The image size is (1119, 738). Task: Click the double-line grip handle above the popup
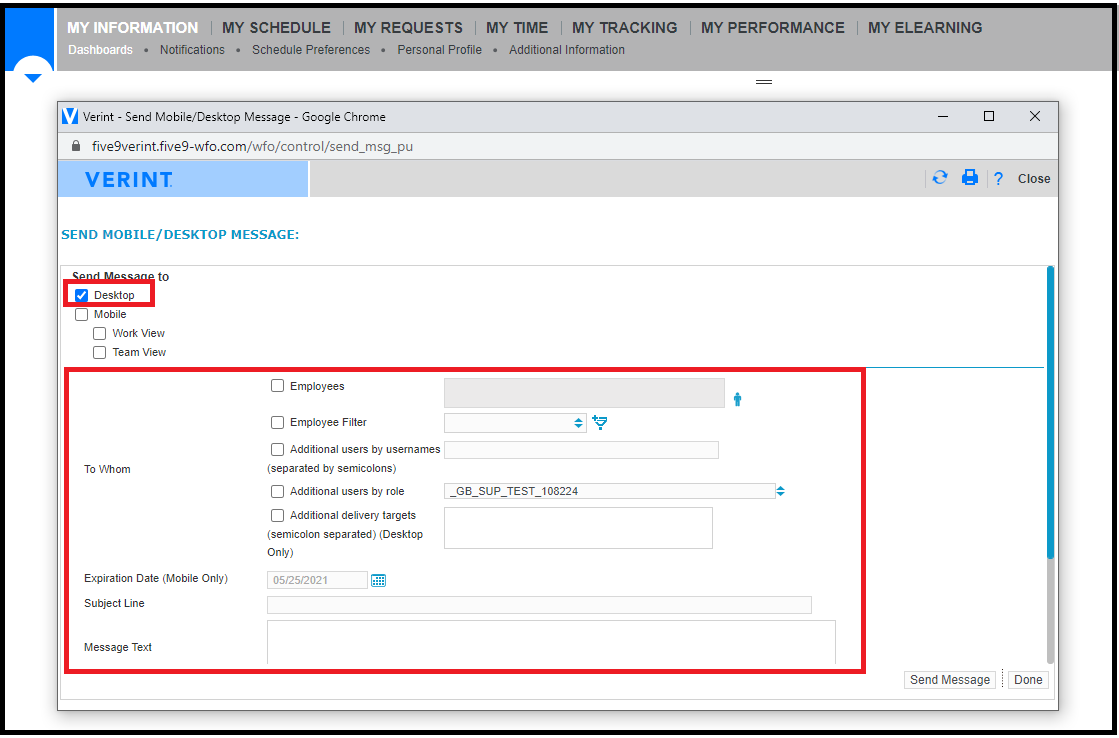tap(764, 82)
